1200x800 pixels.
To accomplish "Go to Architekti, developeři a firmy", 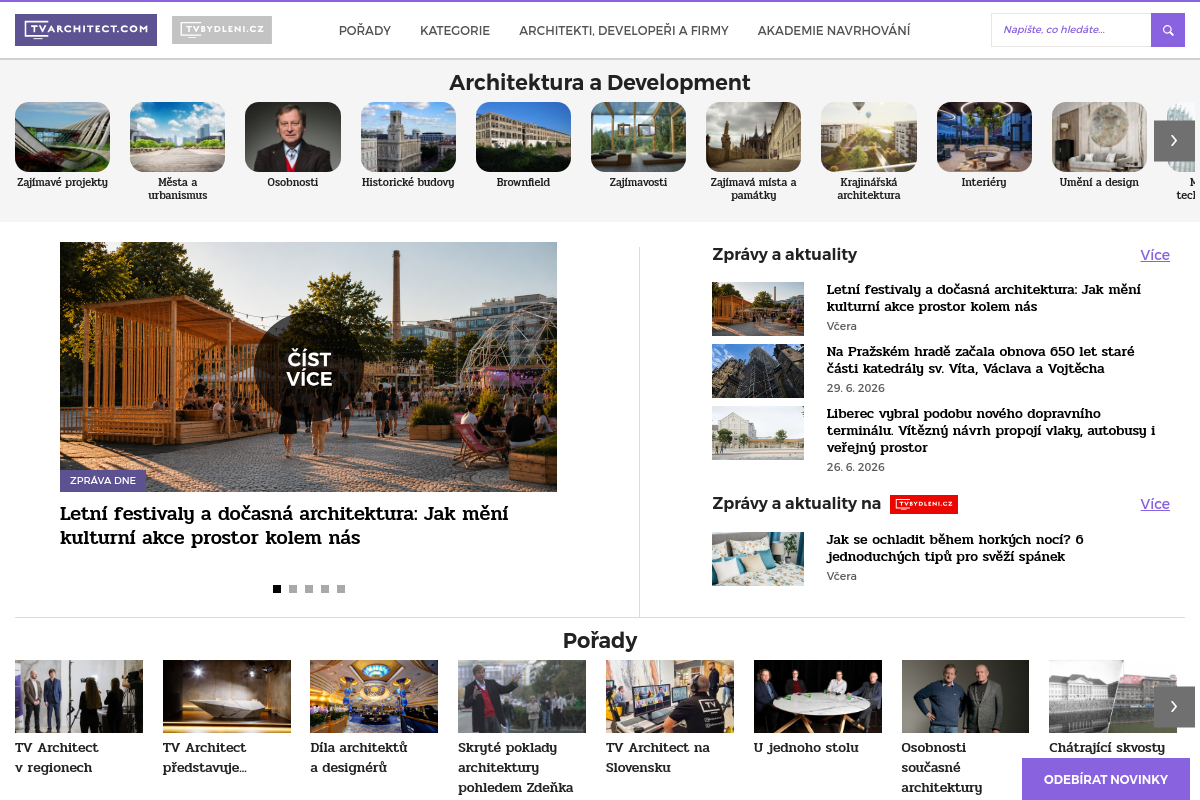I will (624, 30).
